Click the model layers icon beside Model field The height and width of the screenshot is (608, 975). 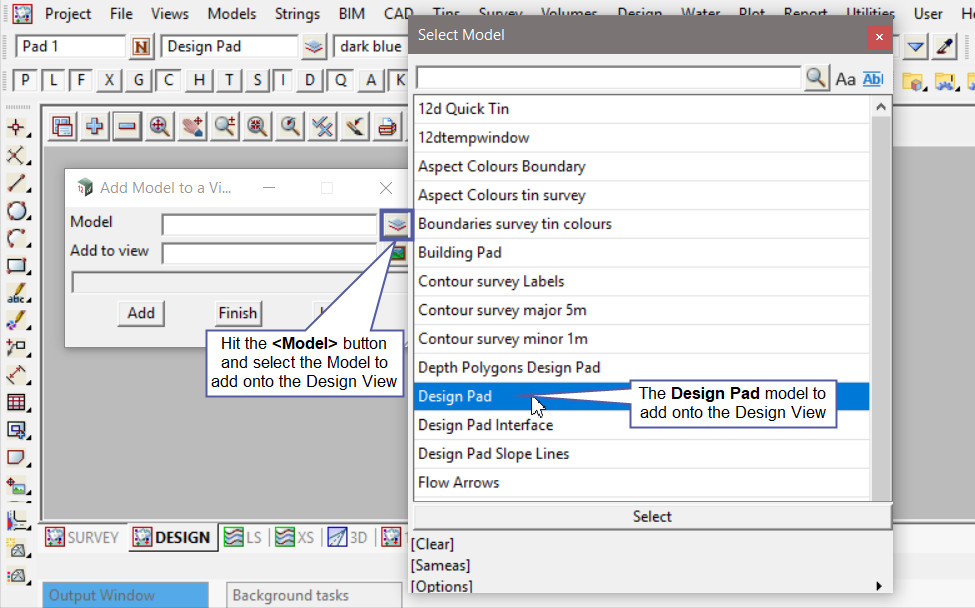(x=397, y=224)
